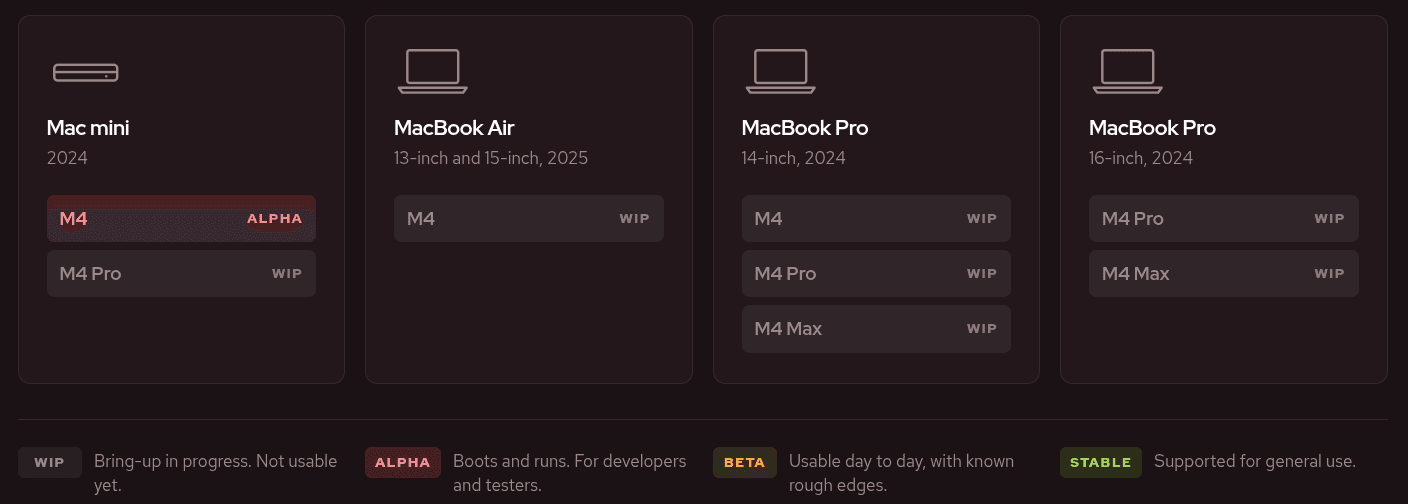Select M4 row under MacBook Pro 14-inch
Viewport: 1408px width, 504px height.
click(x=876, y=218)
